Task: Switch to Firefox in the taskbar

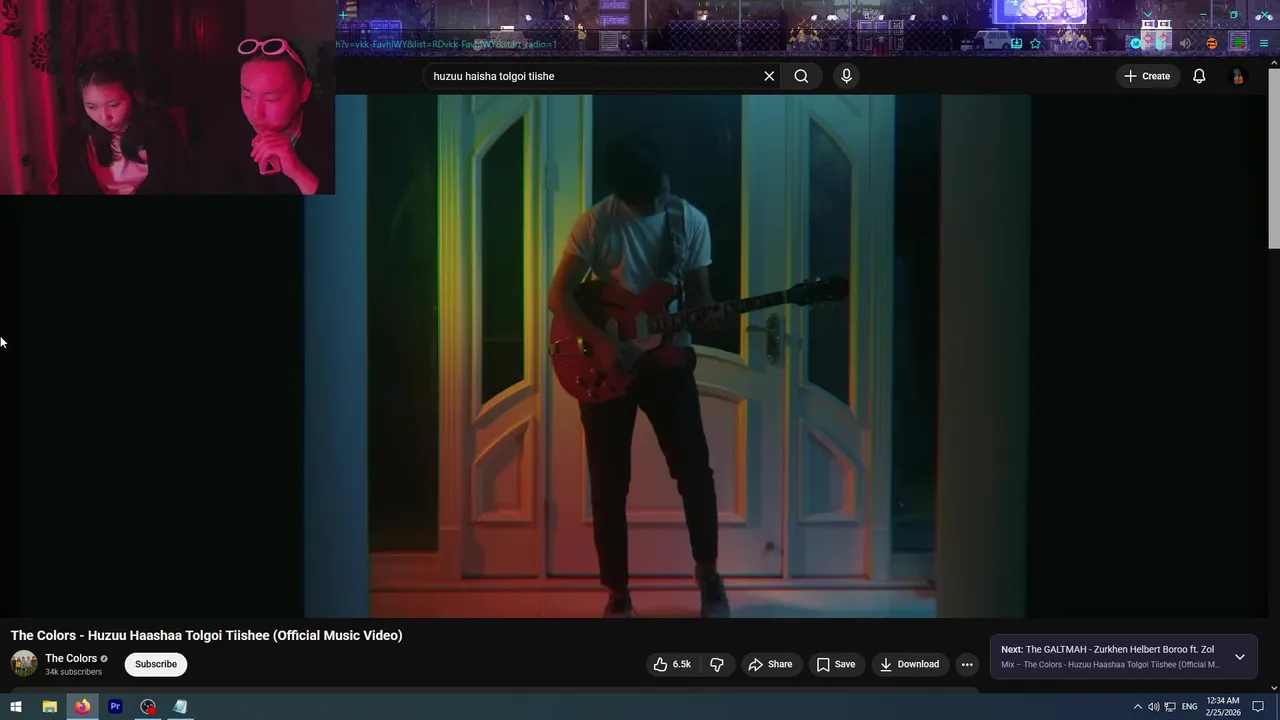Action: (82, 707)
